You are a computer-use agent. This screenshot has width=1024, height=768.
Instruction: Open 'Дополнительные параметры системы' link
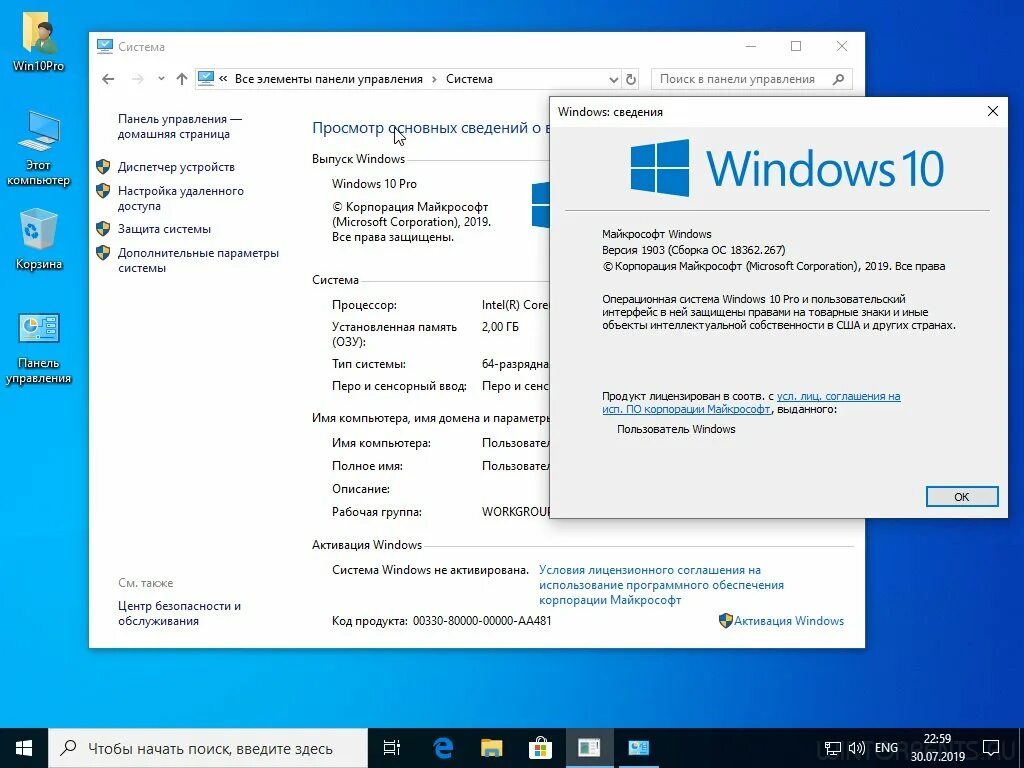pos(199,260)
